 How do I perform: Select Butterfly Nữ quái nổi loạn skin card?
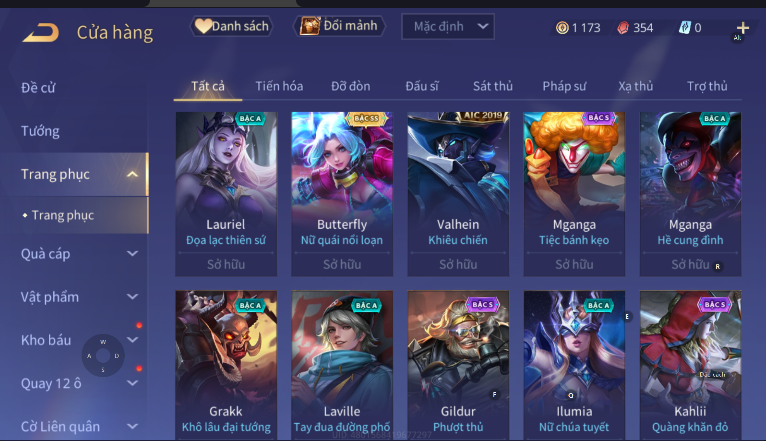coord(342,194)
